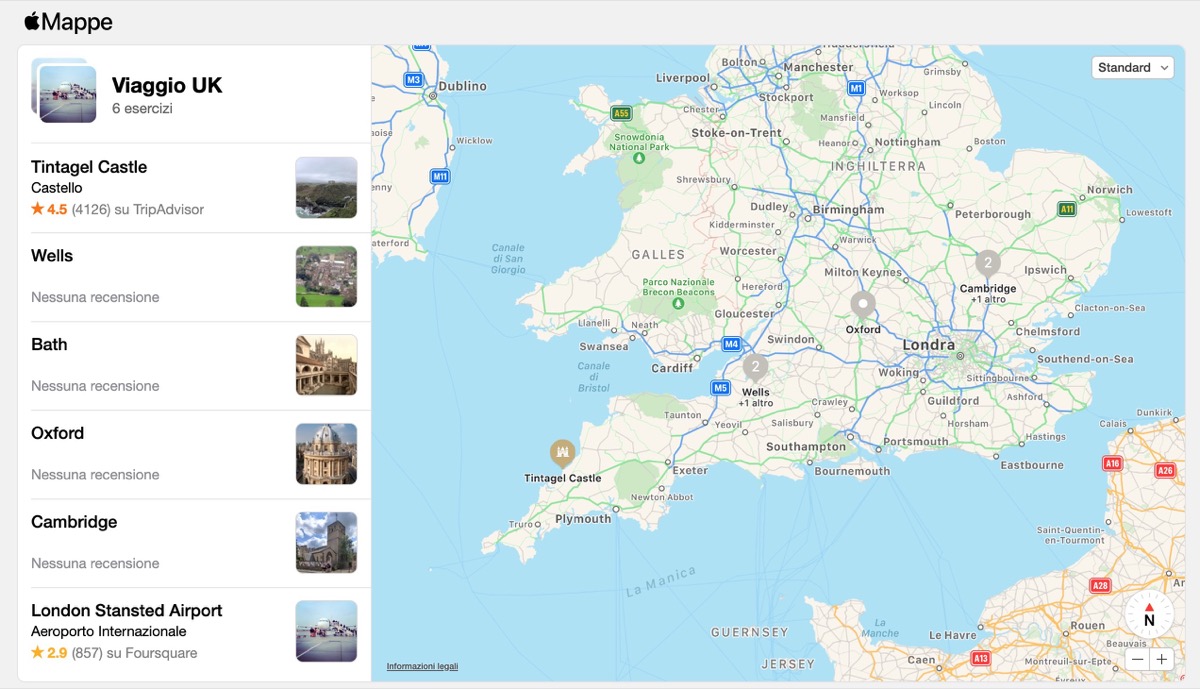Open the TripAdvisor rating for Tintagel Castle
The height and width of the screenshot is (689, 1200).
coord(120,209)
